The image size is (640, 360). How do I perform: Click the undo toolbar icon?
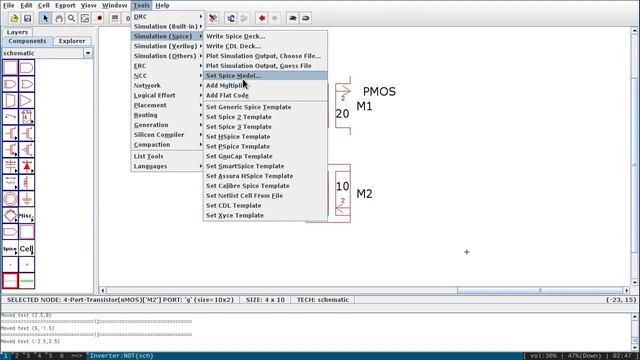231,18
